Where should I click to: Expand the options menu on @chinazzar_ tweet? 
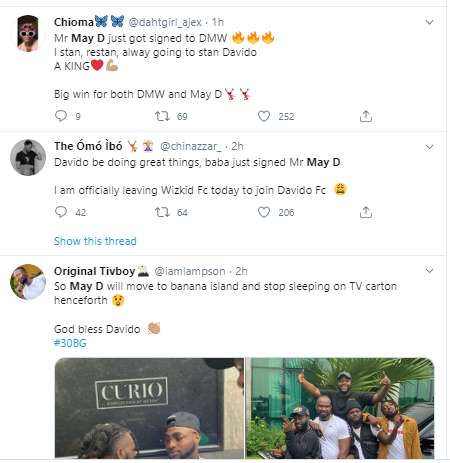429,147
